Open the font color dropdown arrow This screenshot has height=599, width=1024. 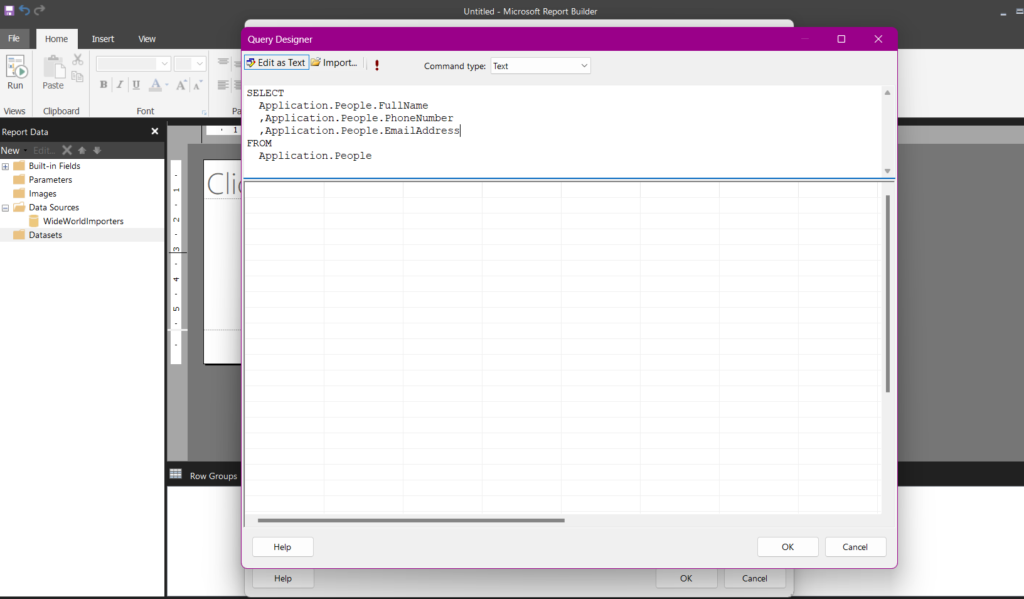167,85
